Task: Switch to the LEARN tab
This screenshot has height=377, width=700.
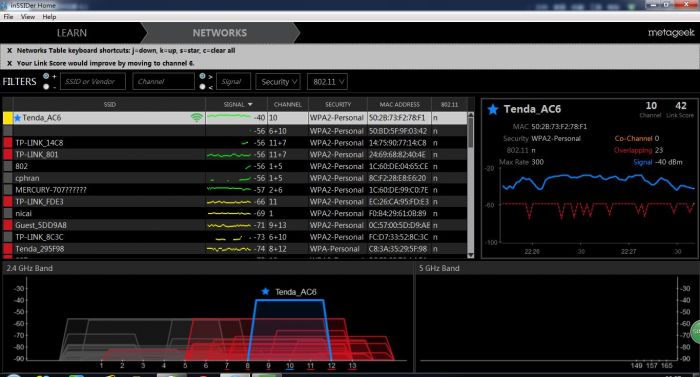Action: point(71,33)
